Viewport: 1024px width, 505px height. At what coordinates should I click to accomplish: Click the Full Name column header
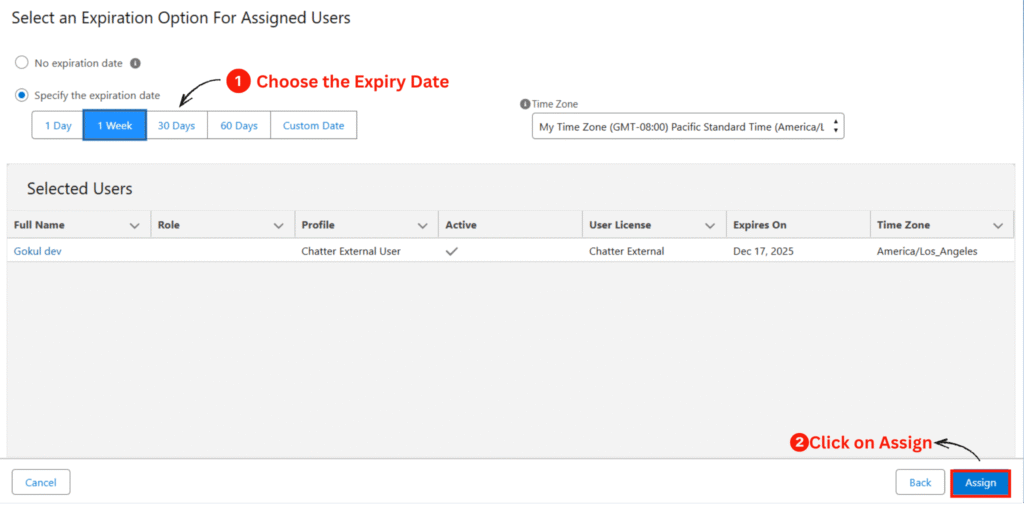click(x=78, y=225)
